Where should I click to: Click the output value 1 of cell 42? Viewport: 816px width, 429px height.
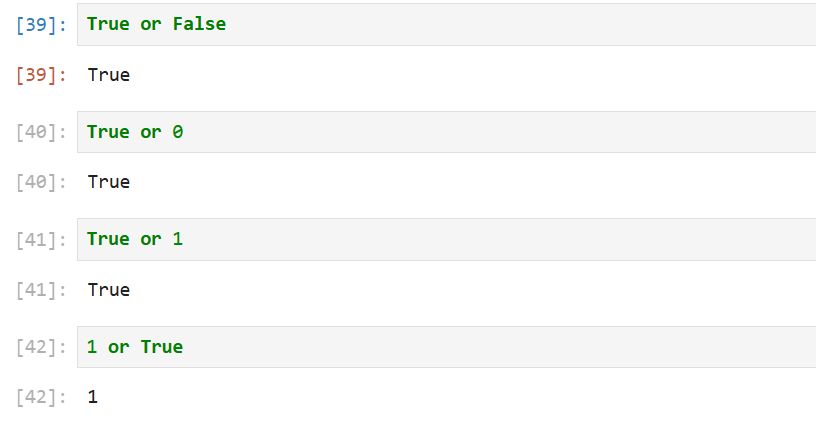(93, 397)
